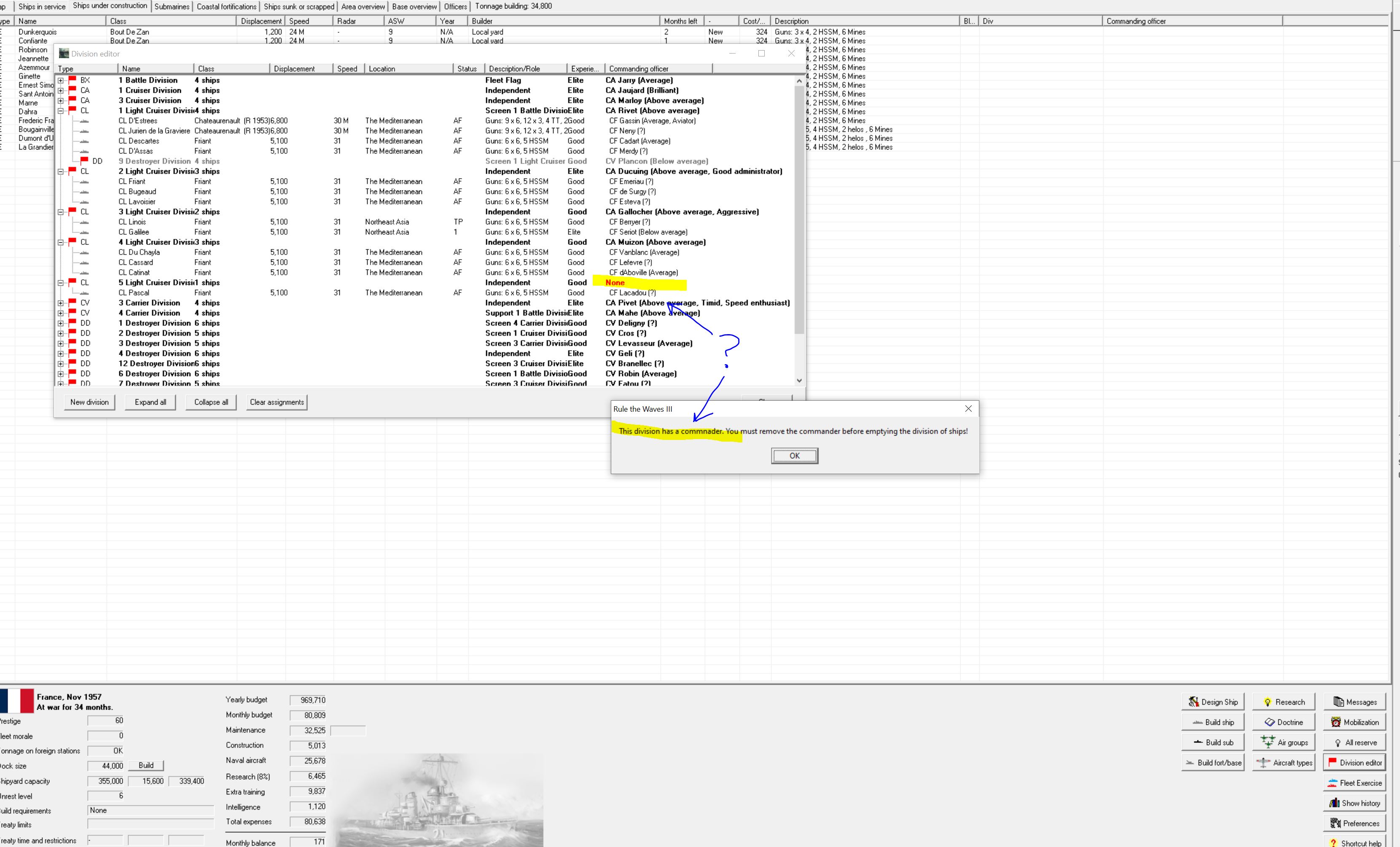Collapse the 1 Light Cruiser Division node

[x=60, y=111]
